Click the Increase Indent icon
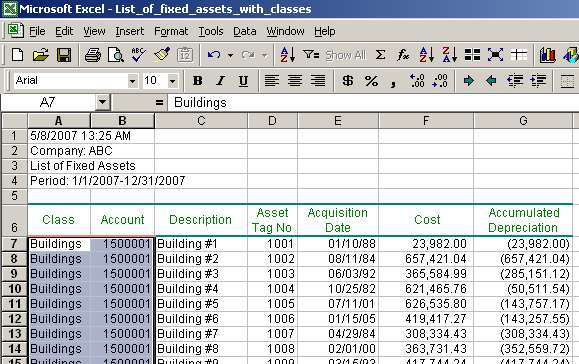Viewport: 579px width, 364px height. point(538,80)
